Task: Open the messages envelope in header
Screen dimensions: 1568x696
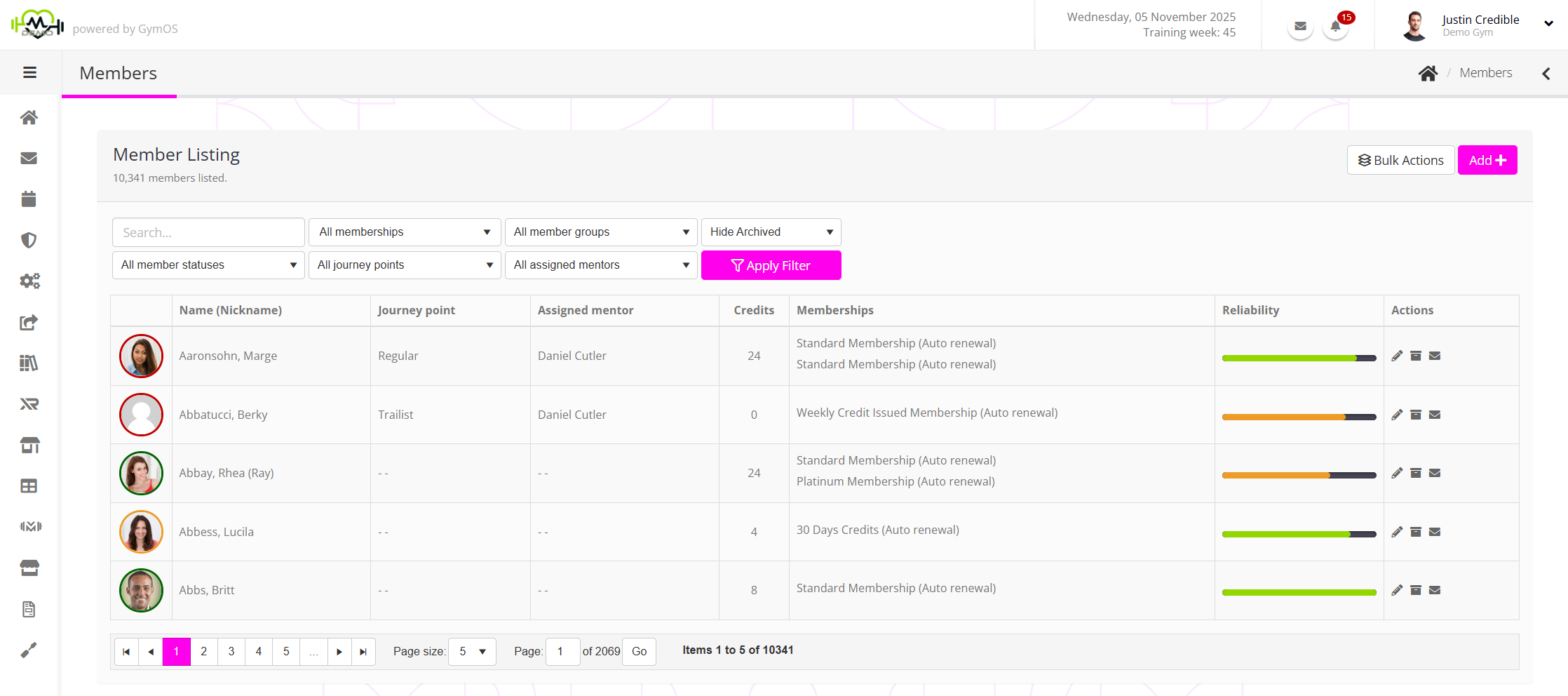Action: point(1300,27)
